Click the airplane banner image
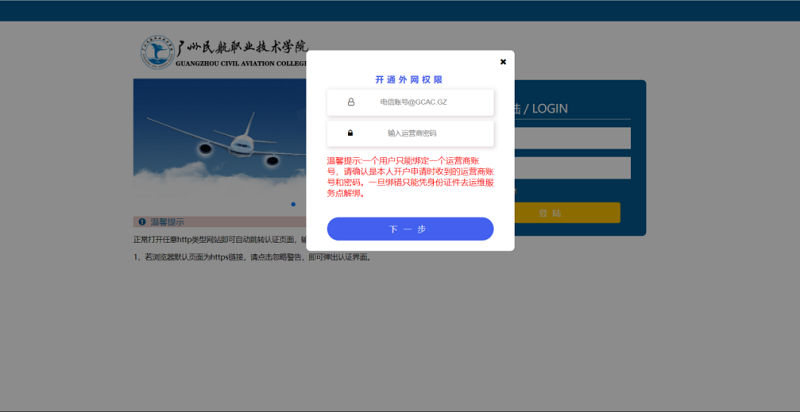Viewport: 800px width, 412px height. click(x=220, y=140)
